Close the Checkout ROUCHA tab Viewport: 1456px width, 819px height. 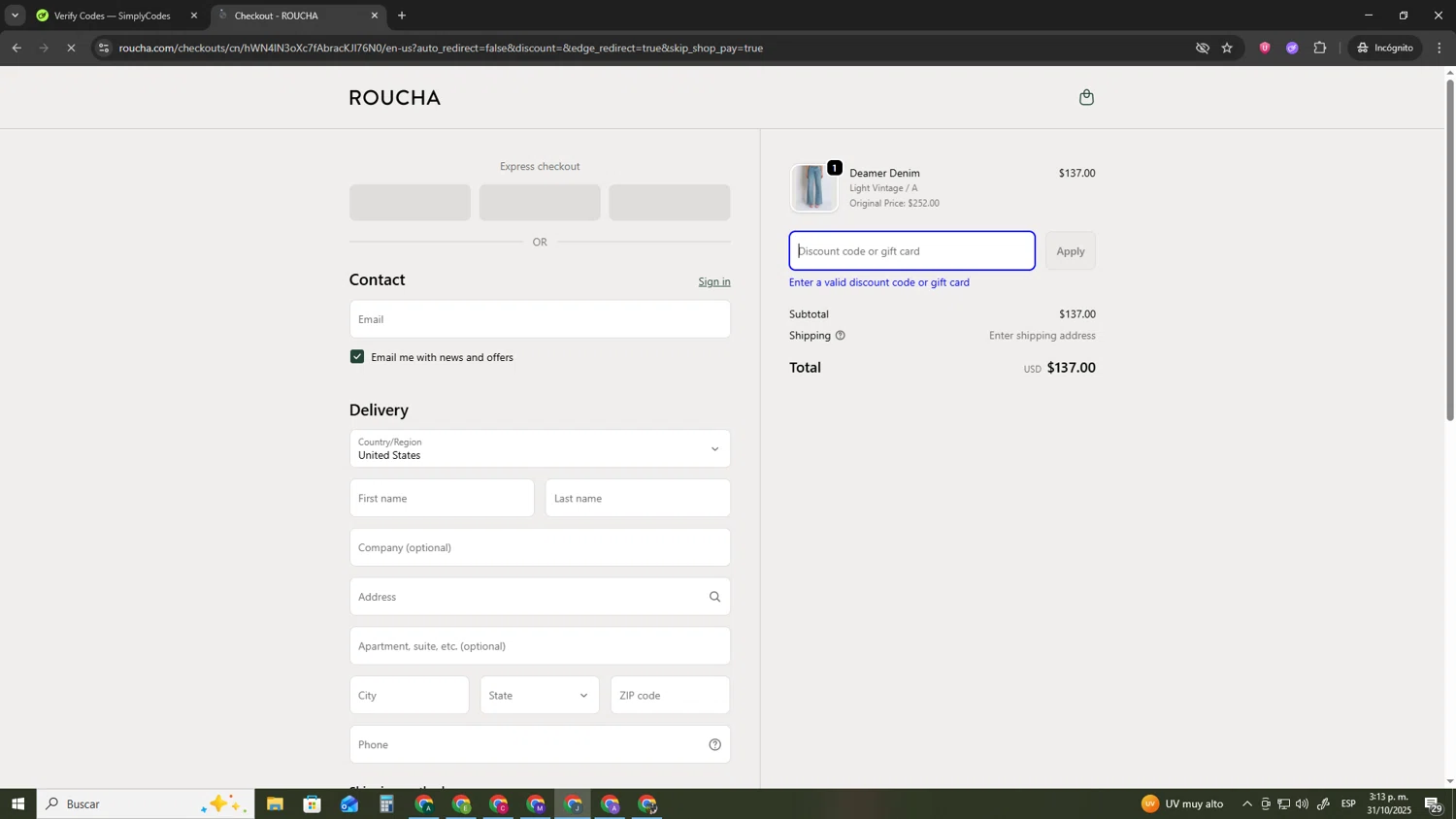click(375, 16)
